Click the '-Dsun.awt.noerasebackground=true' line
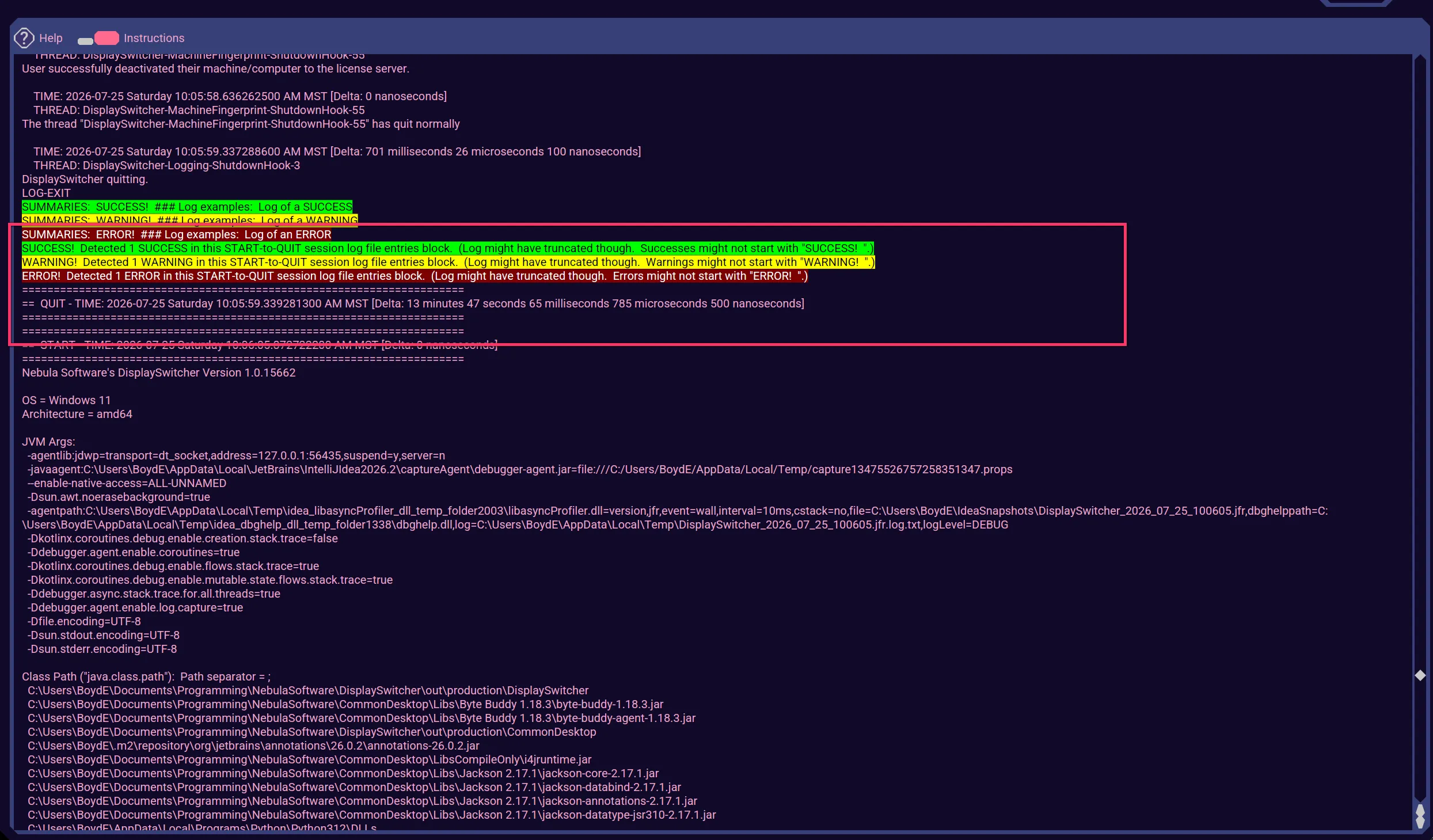 click(x=119, y=497)
